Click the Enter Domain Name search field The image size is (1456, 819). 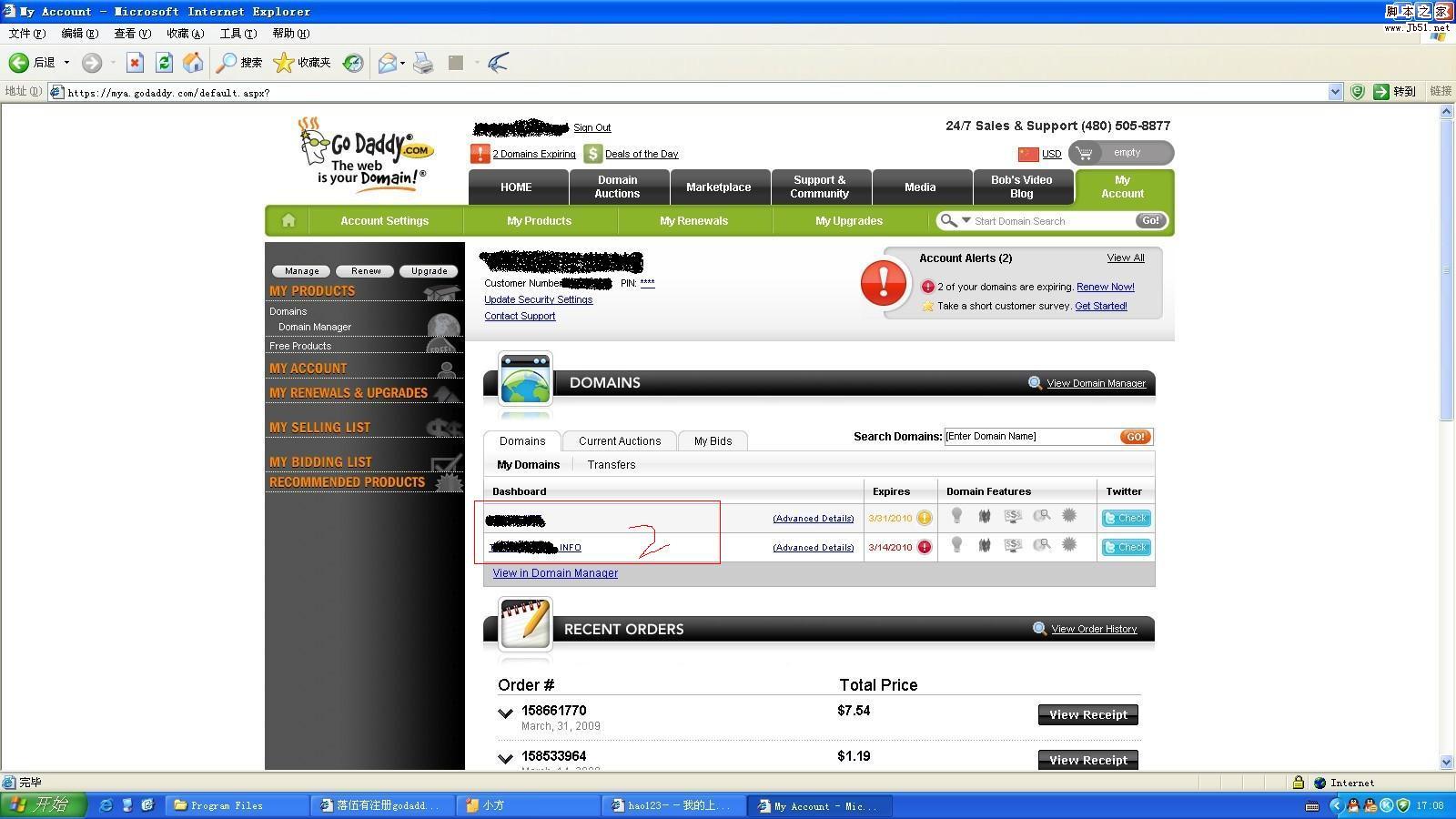coord(1031,437)
